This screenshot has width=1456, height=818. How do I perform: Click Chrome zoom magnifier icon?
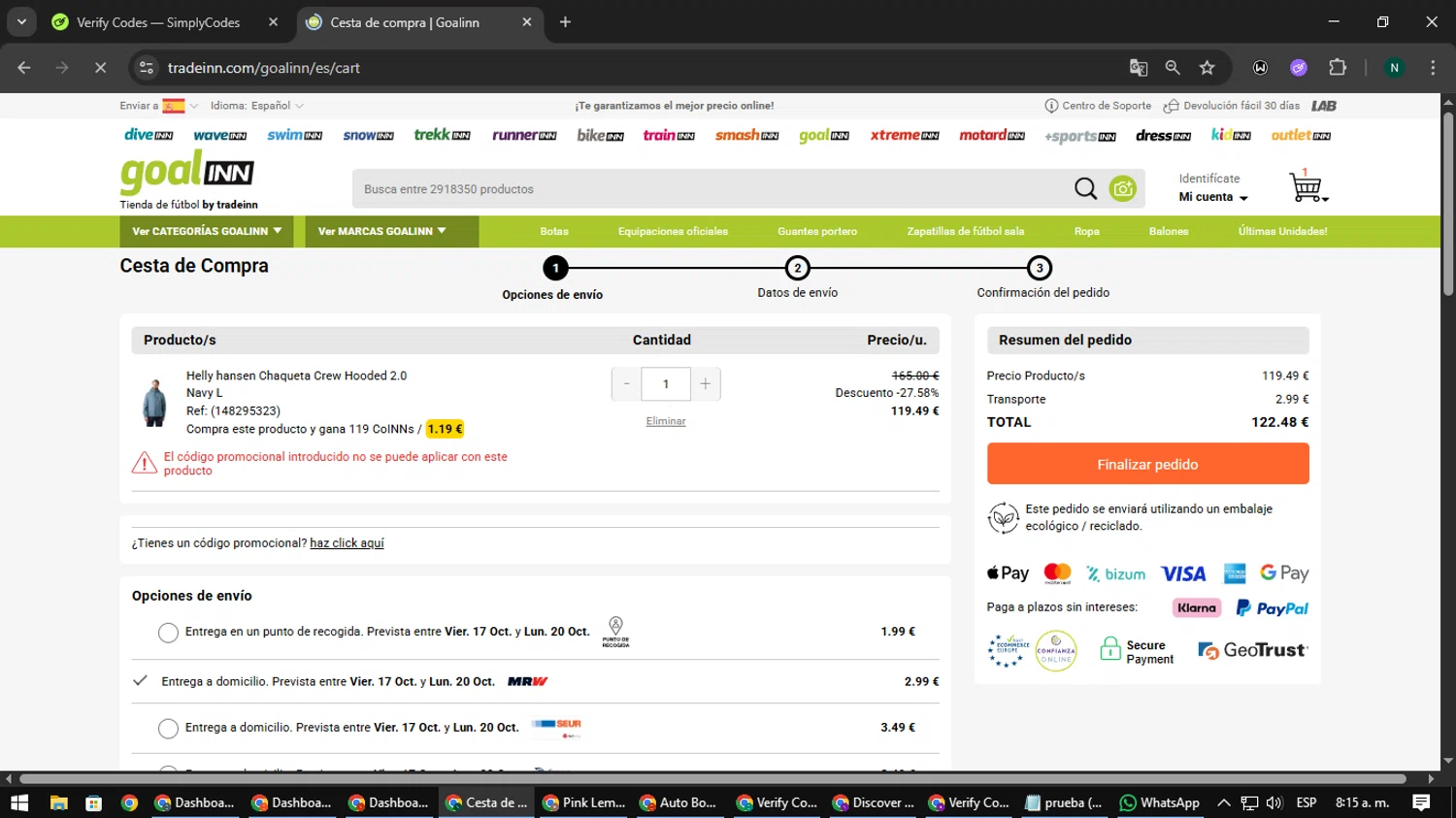1173,68
